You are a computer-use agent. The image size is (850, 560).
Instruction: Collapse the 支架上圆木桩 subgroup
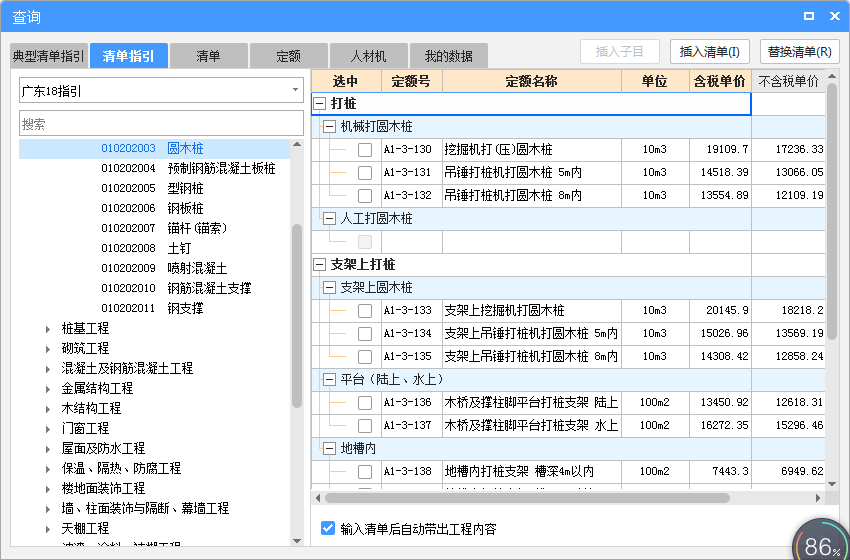point(329,287)
